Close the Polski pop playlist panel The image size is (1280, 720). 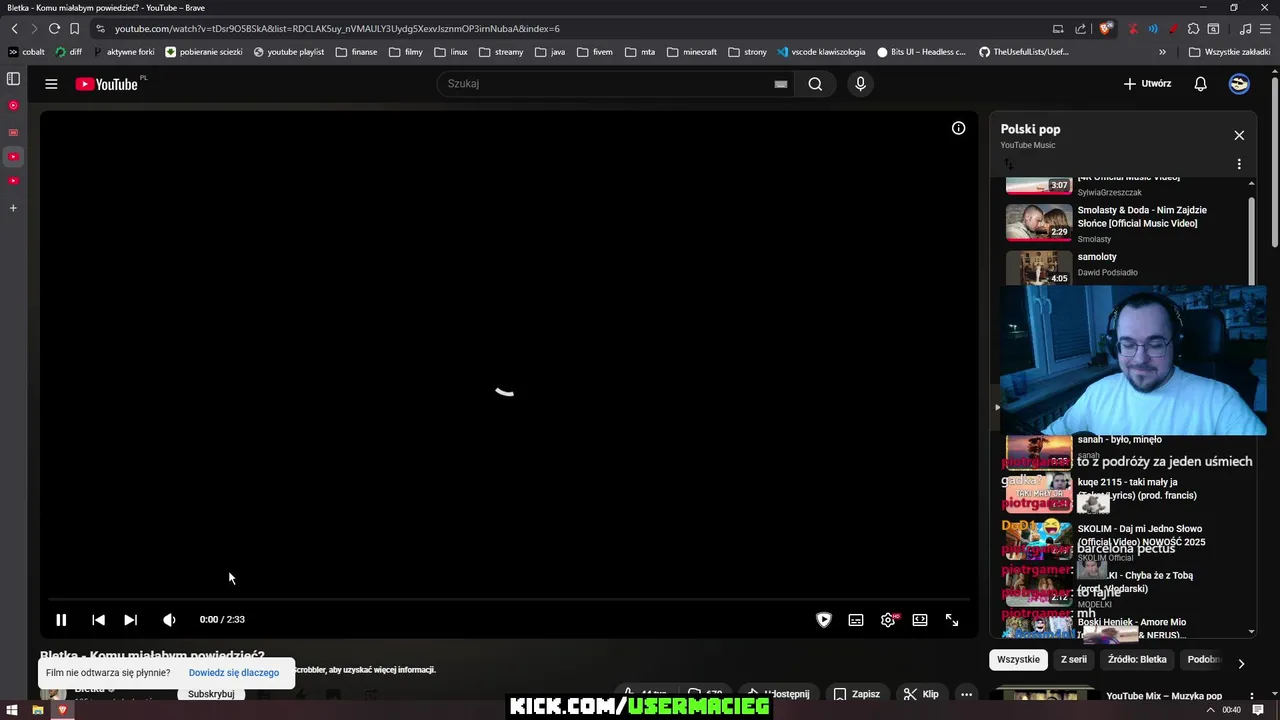point(1239,135)
